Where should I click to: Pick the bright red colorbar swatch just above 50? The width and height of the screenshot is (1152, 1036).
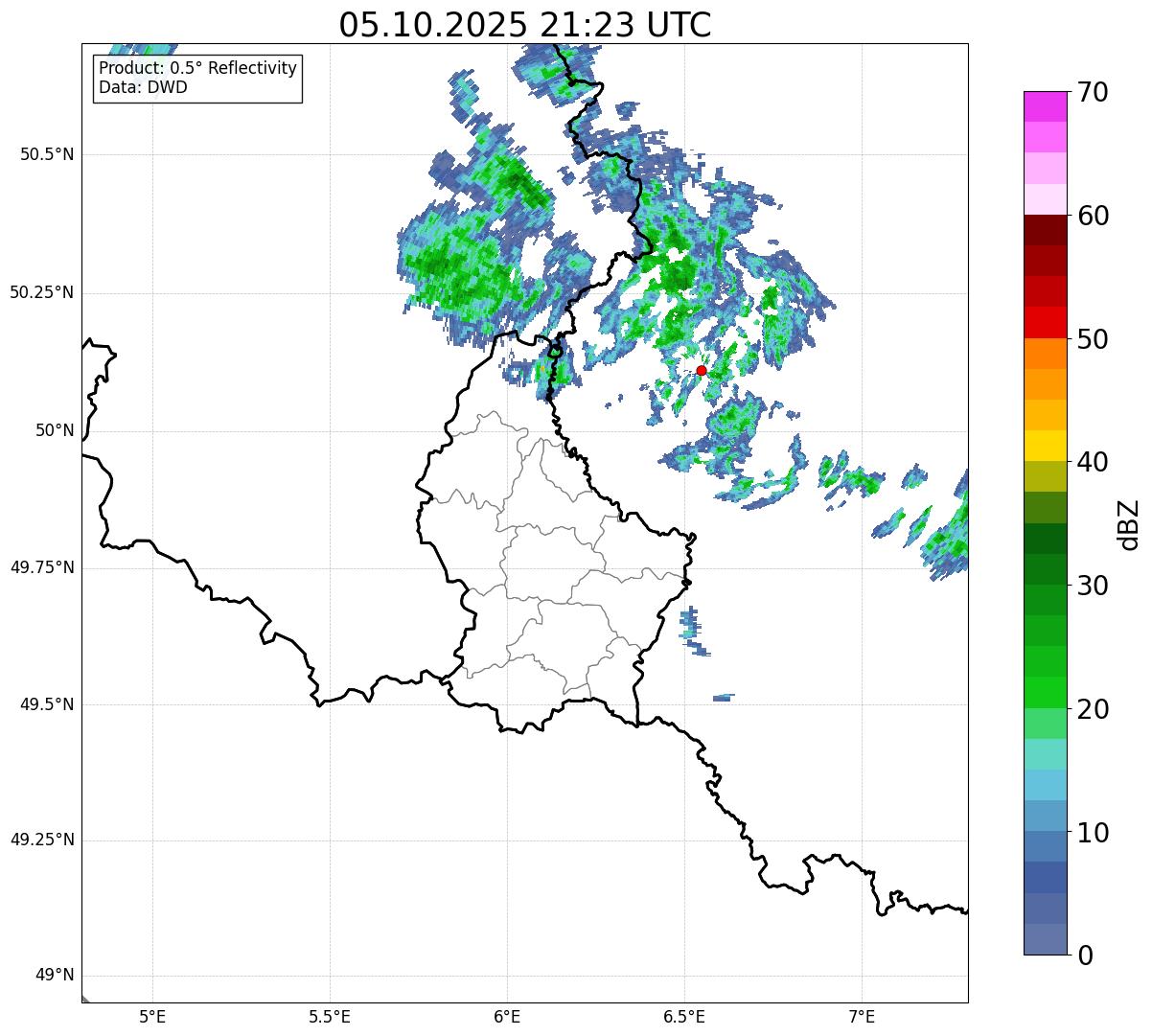coord(1046,323)
